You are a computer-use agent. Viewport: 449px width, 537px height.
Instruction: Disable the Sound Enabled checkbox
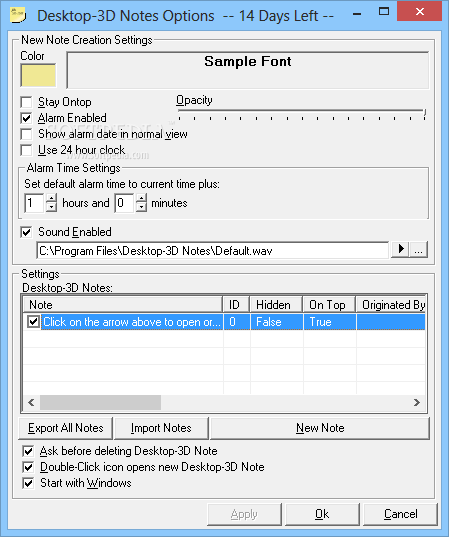point(26,232)
